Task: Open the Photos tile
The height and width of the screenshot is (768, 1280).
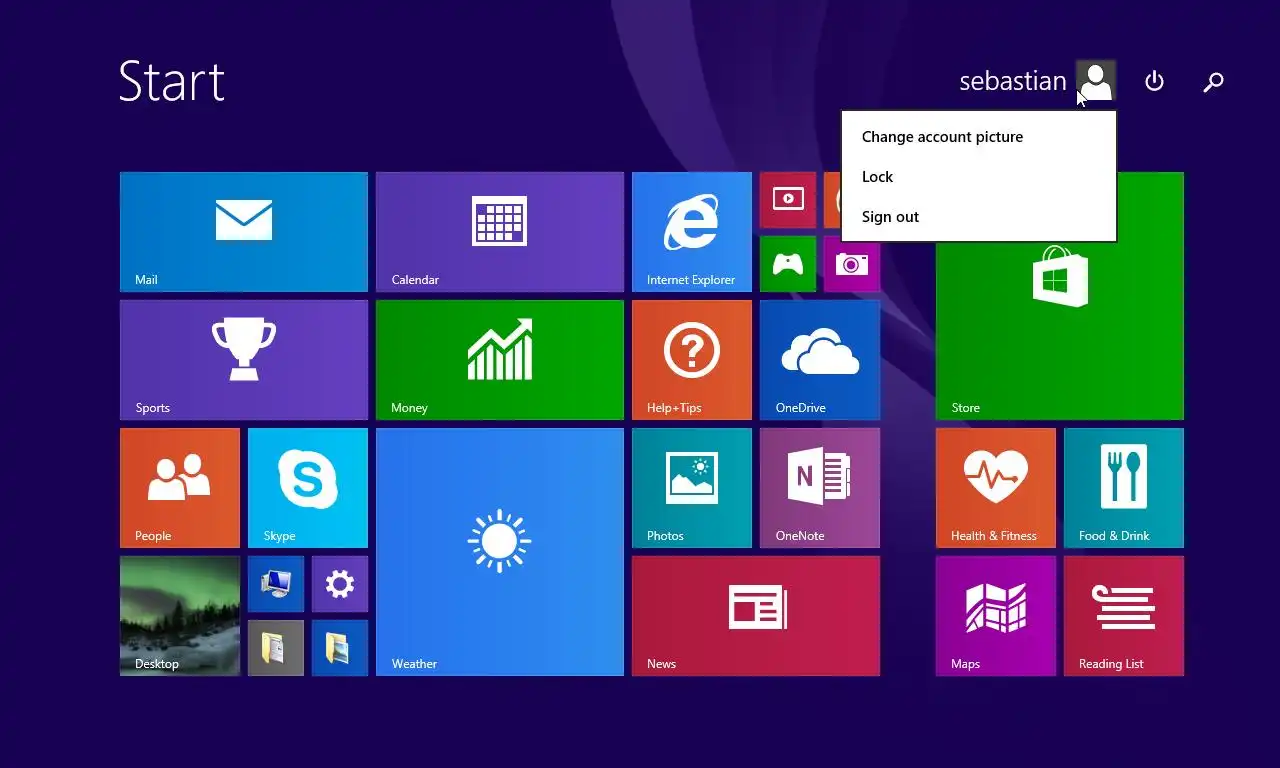Action: (x=692, y=488)
